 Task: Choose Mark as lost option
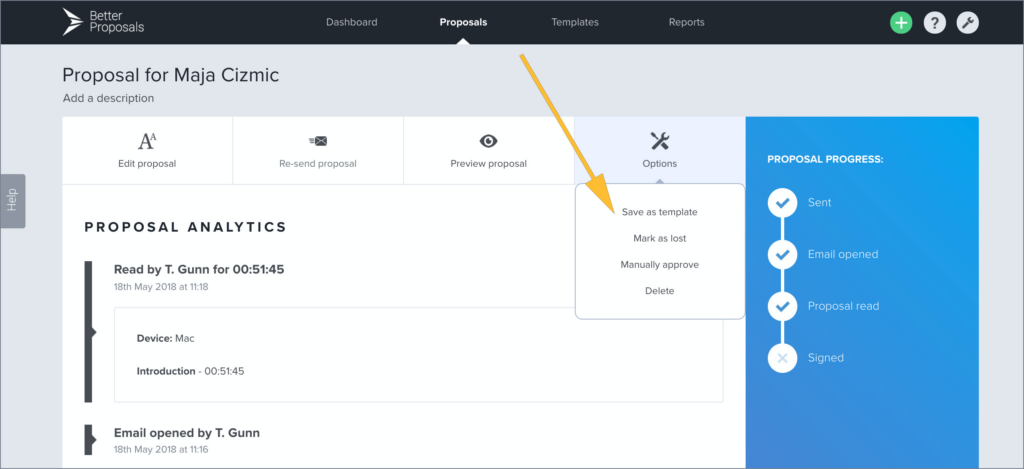pos(659,239)
